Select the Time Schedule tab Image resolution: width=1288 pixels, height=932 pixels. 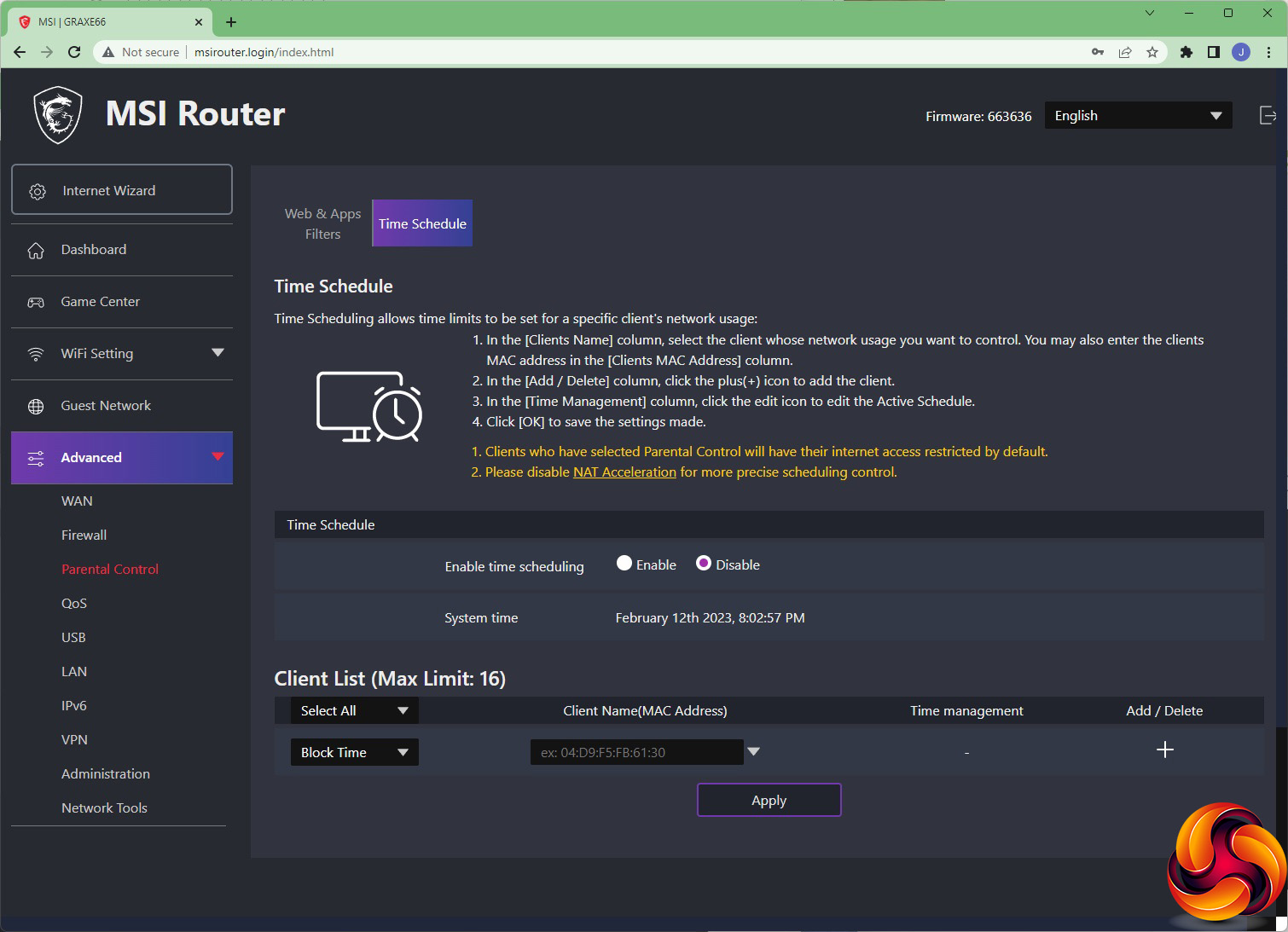pos(422,223)
